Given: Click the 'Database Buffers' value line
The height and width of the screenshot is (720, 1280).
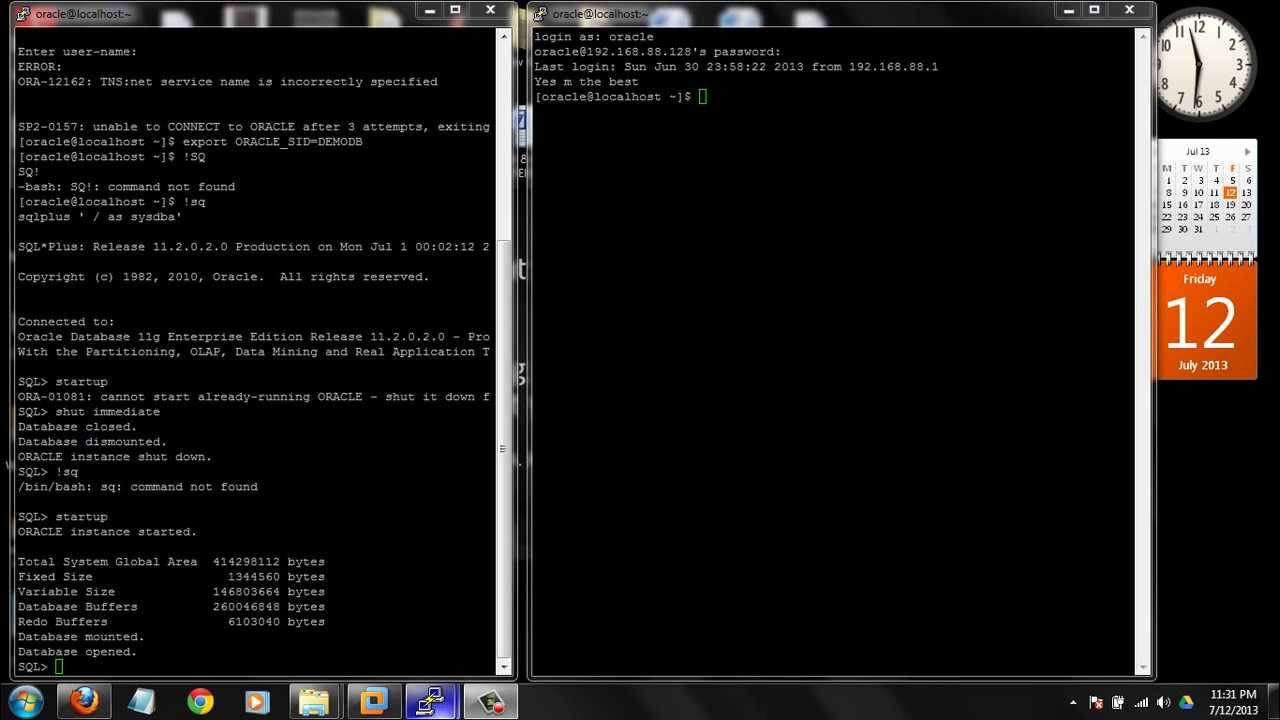Looking at the screenshot, I should (171, 607).
